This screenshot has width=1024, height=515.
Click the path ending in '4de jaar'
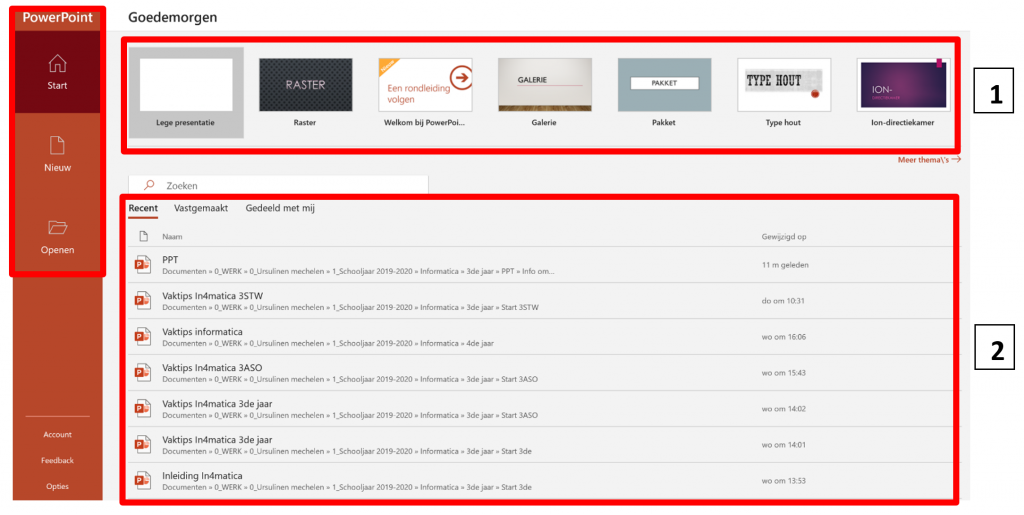pos(328,343)
